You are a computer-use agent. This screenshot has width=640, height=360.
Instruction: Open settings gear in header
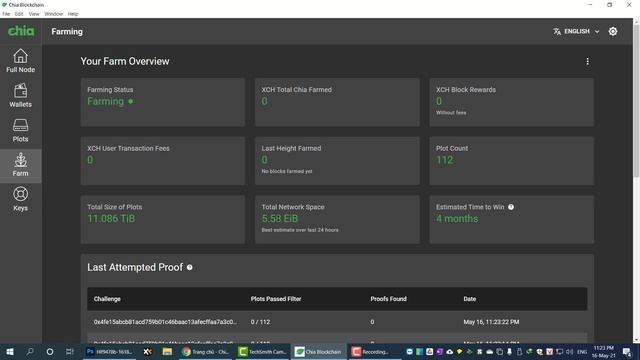613,31
